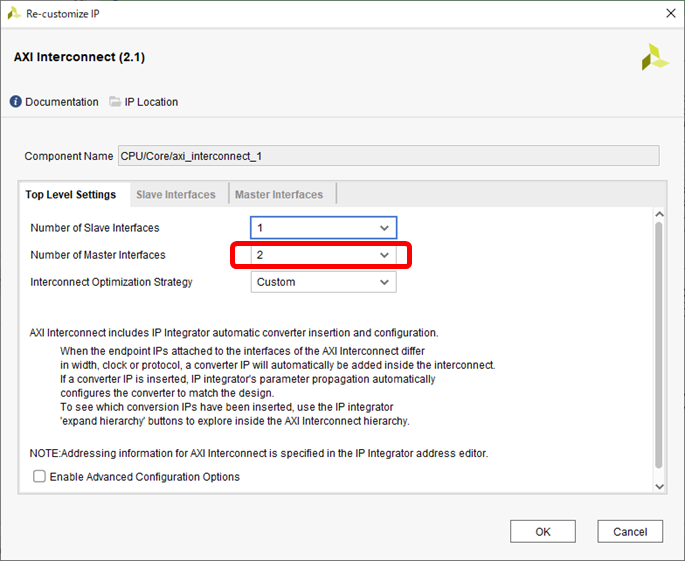Click the Vivado icon in the title bar
685x561 pixels.
point(13,14)
